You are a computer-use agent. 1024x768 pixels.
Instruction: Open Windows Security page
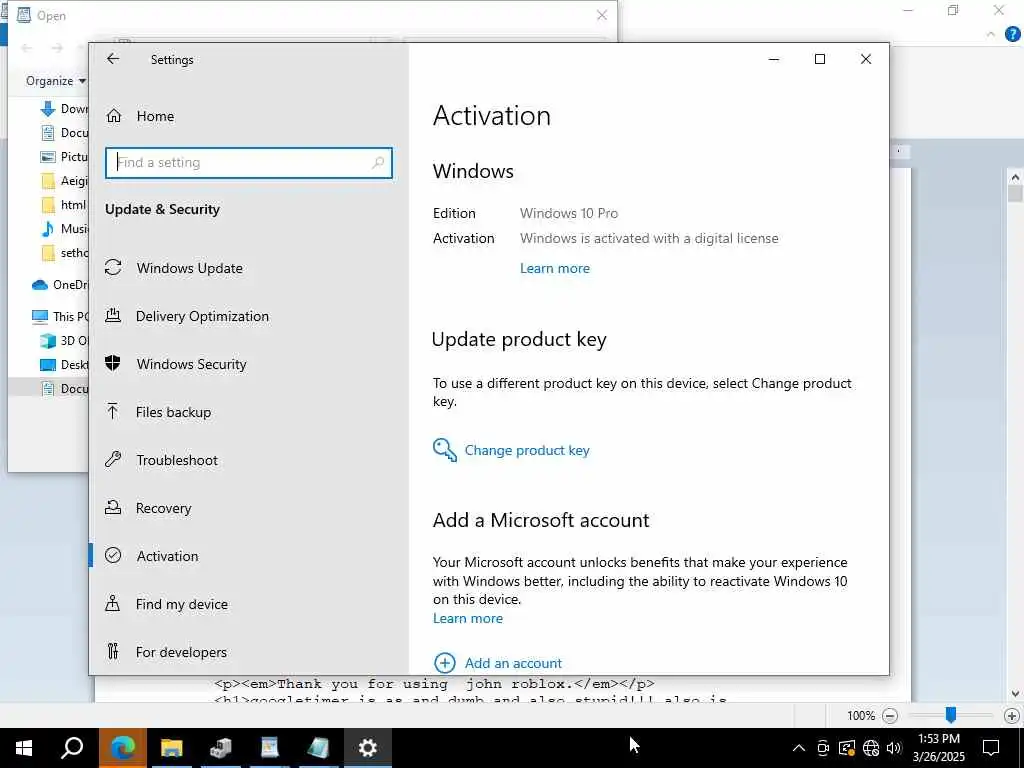191,364
